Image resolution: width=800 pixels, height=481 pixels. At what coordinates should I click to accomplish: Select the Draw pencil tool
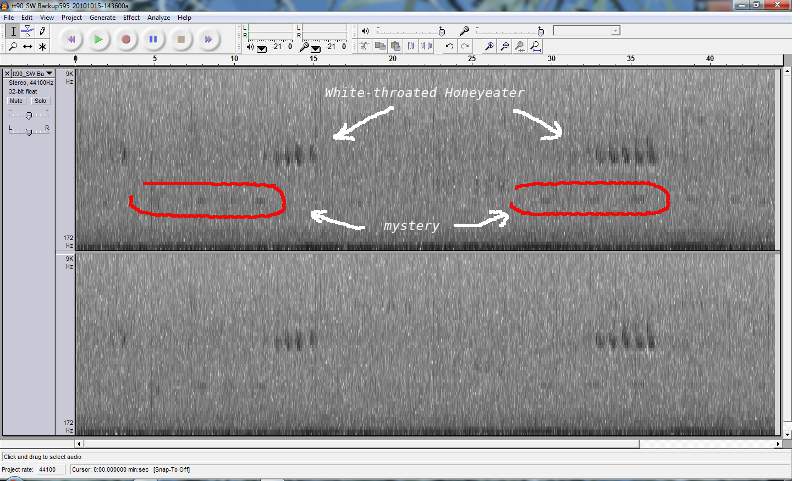(42, 31)
